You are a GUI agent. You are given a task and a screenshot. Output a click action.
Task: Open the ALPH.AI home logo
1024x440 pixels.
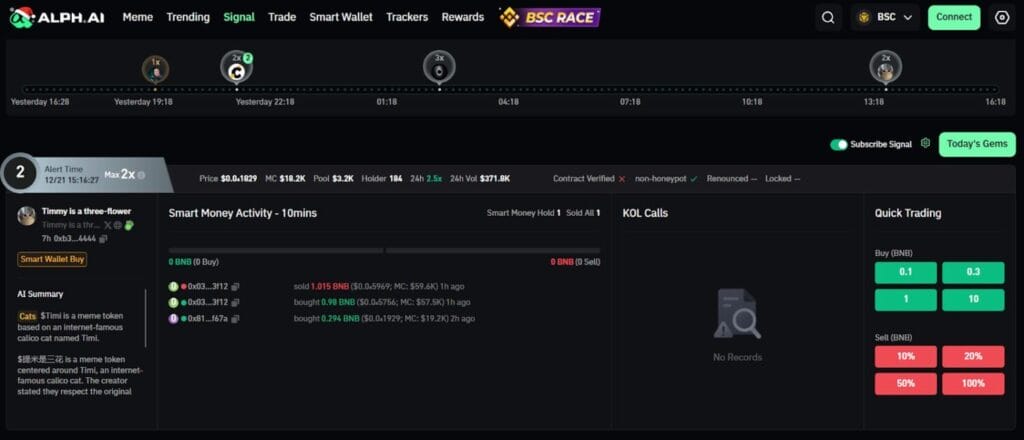pyautogui.click(x=56, y=18)
